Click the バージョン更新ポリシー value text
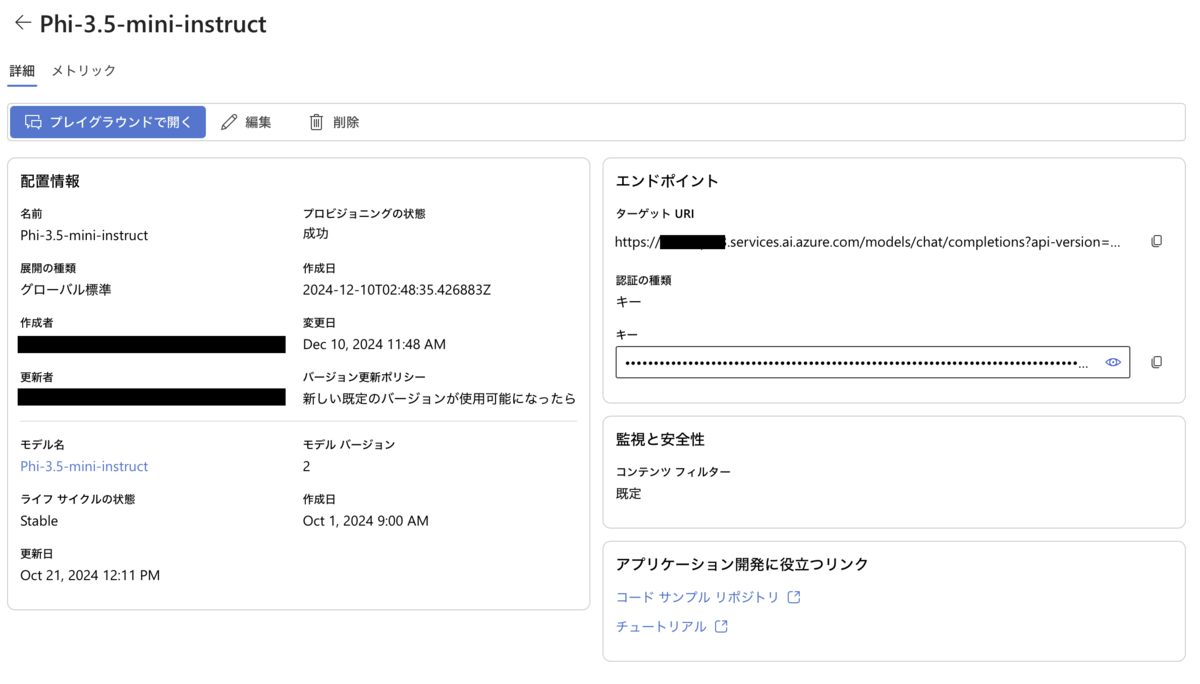Image resolution: width=1200 pixels, height=684 pixels. [439, 398]
